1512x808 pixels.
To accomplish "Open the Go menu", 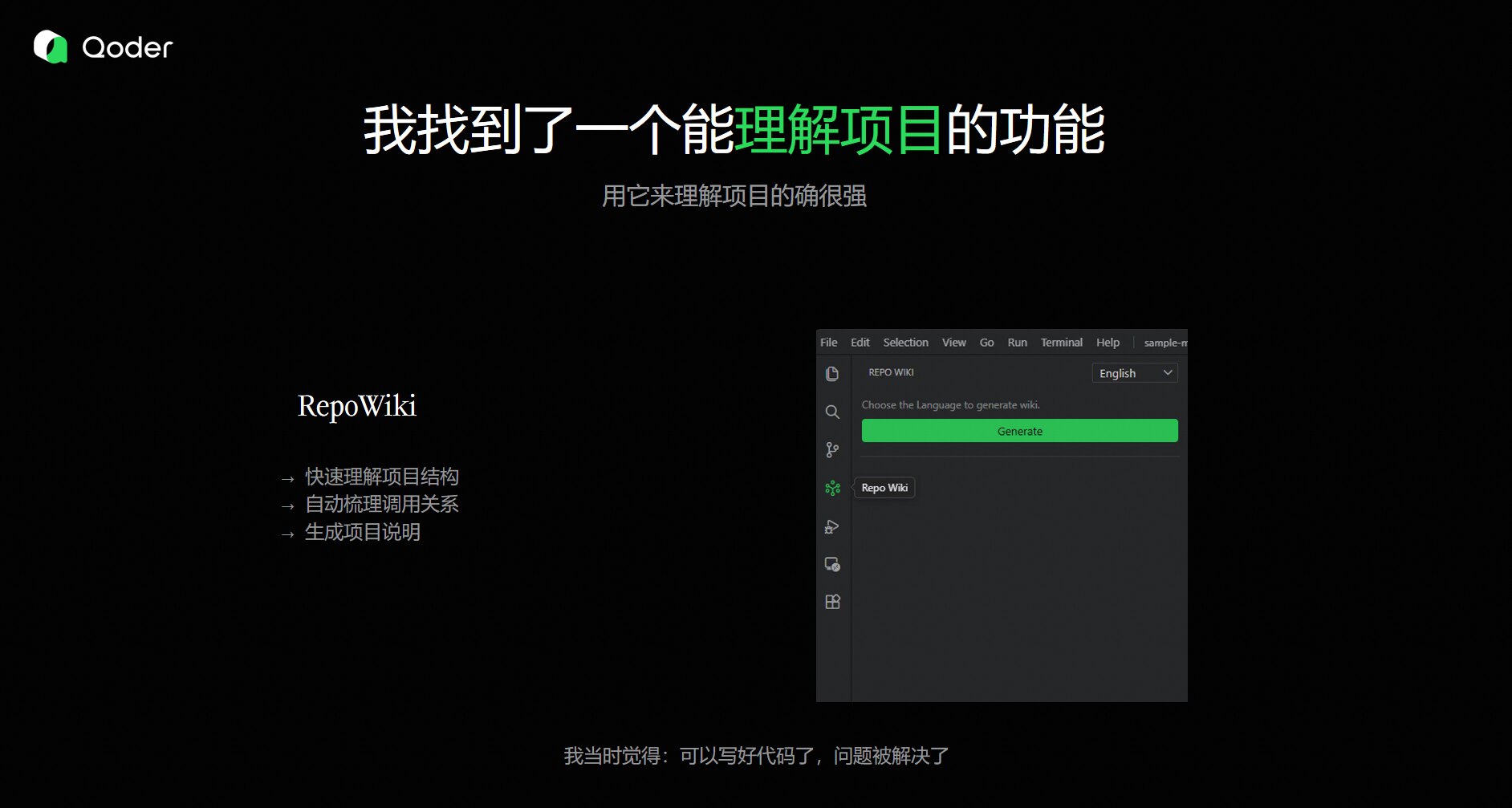I will pyautogui.click(x=987, y=343).
